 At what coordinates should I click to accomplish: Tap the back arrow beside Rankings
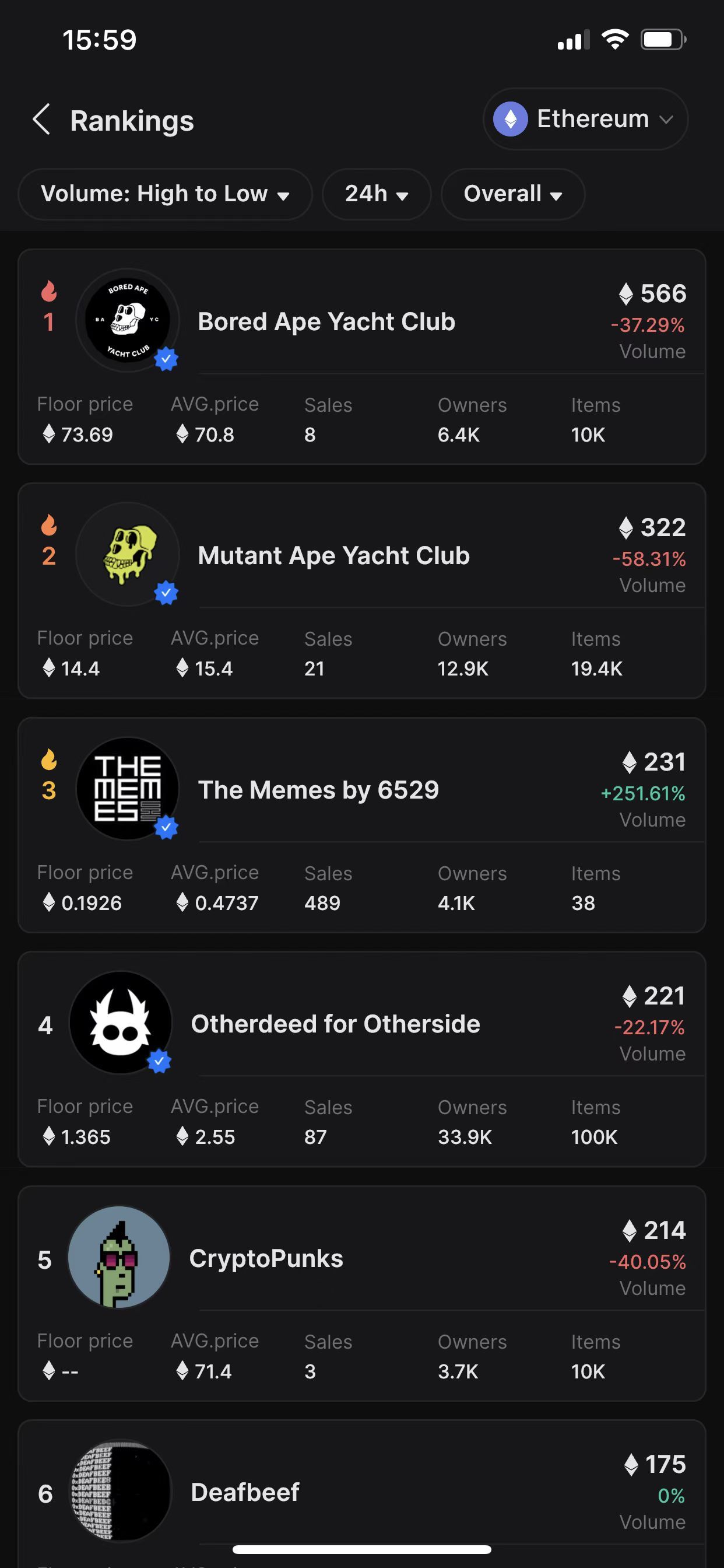coord(41,120)
